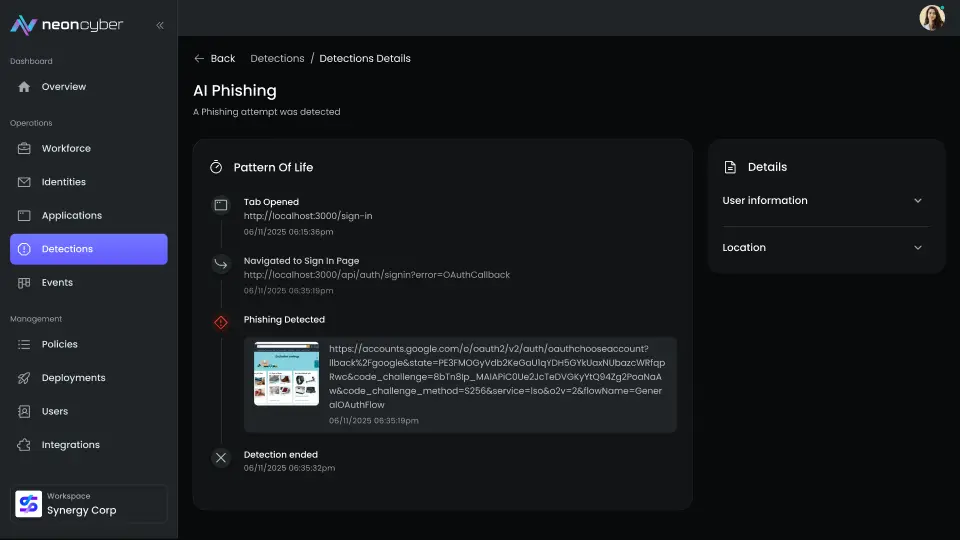The height and width of the screenshot is (540, 960).
Task: Click 'A Phishing attempt was detected' text
Action: click(266, 112)
